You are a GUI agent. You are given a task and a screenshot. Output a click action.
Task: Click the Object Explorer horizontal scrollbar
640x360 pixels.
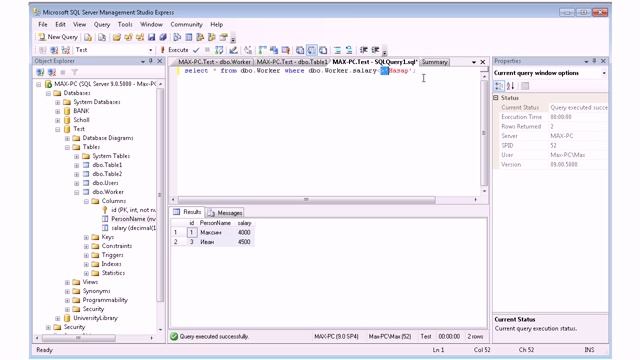tap(78, 338)
